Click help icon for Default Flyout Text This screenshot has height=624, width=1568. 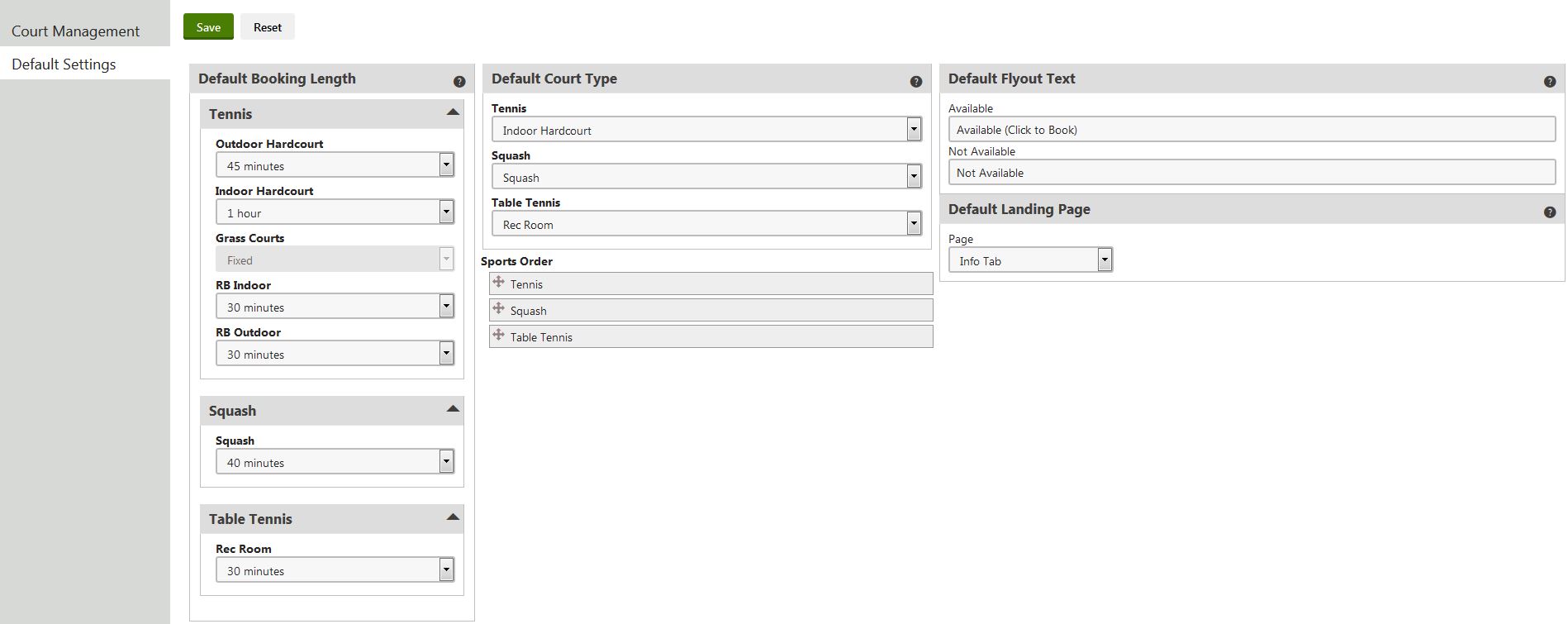pos(1549,82)
